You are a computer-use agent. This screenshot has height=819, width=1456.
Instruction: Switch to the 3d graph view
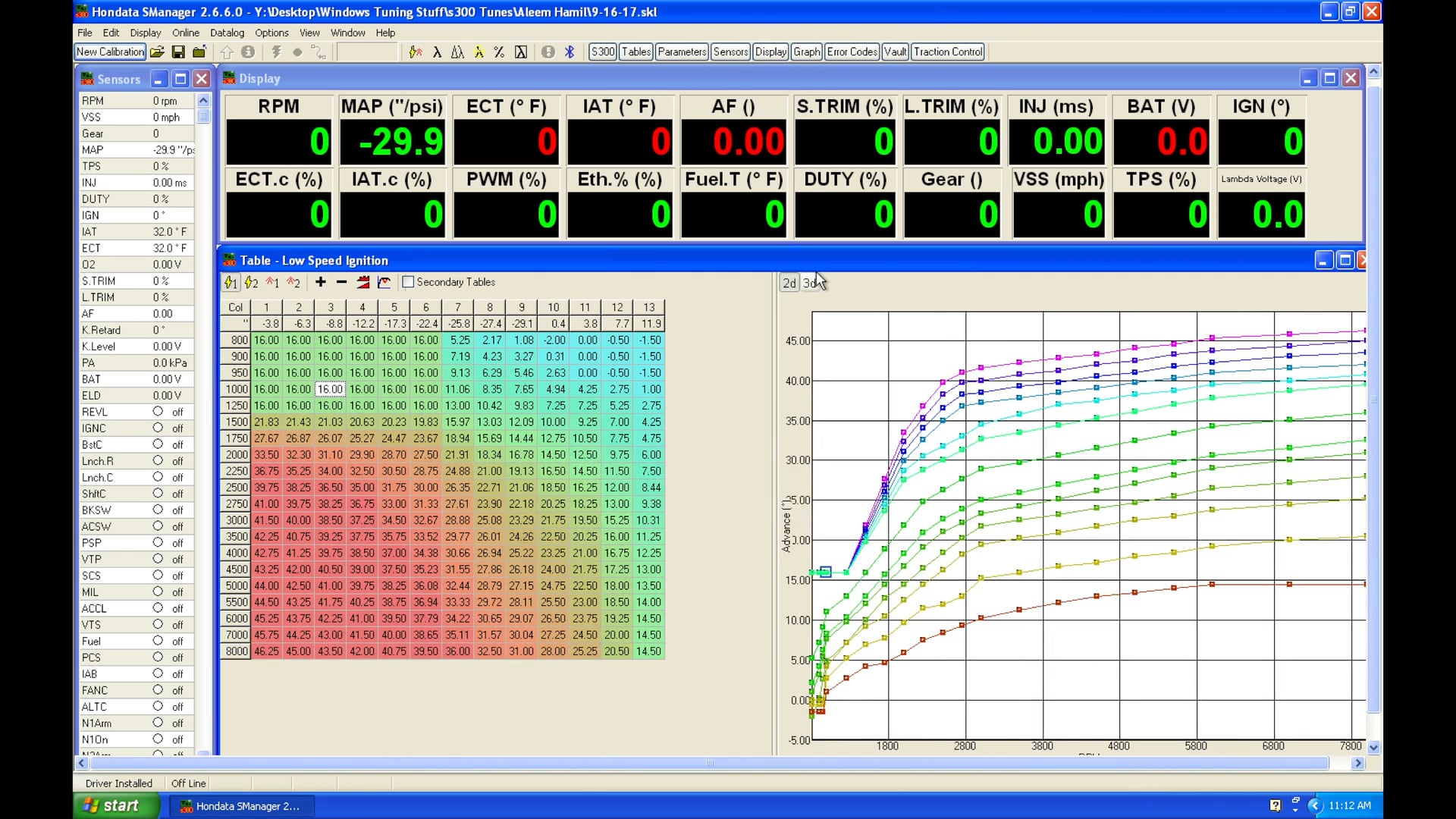coord(810,282)
